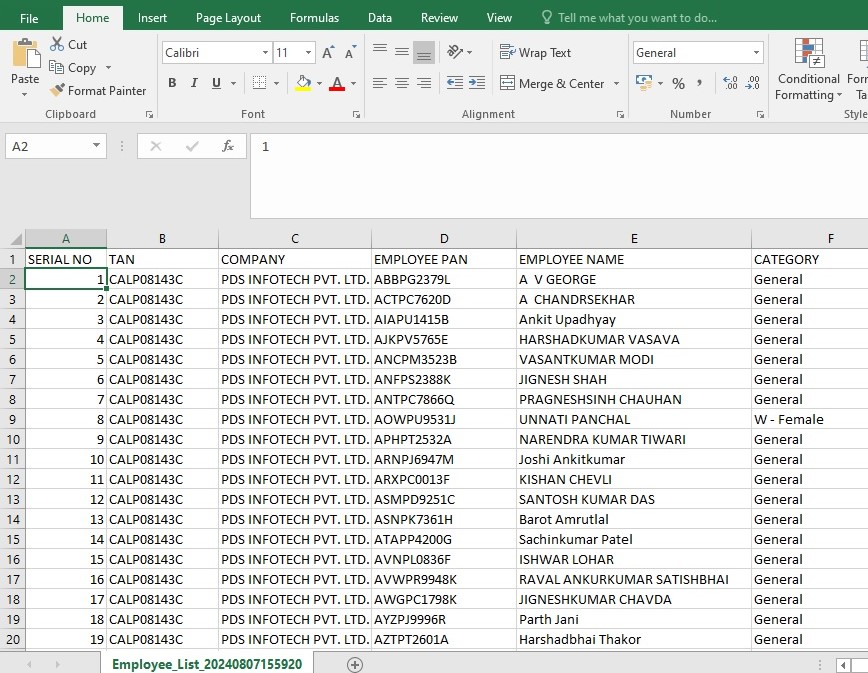The width and height of the screenshot is (868, 673).
Task: Add a new sheet with the plus button
Action: pyautogui.click(x=355, y=664)
